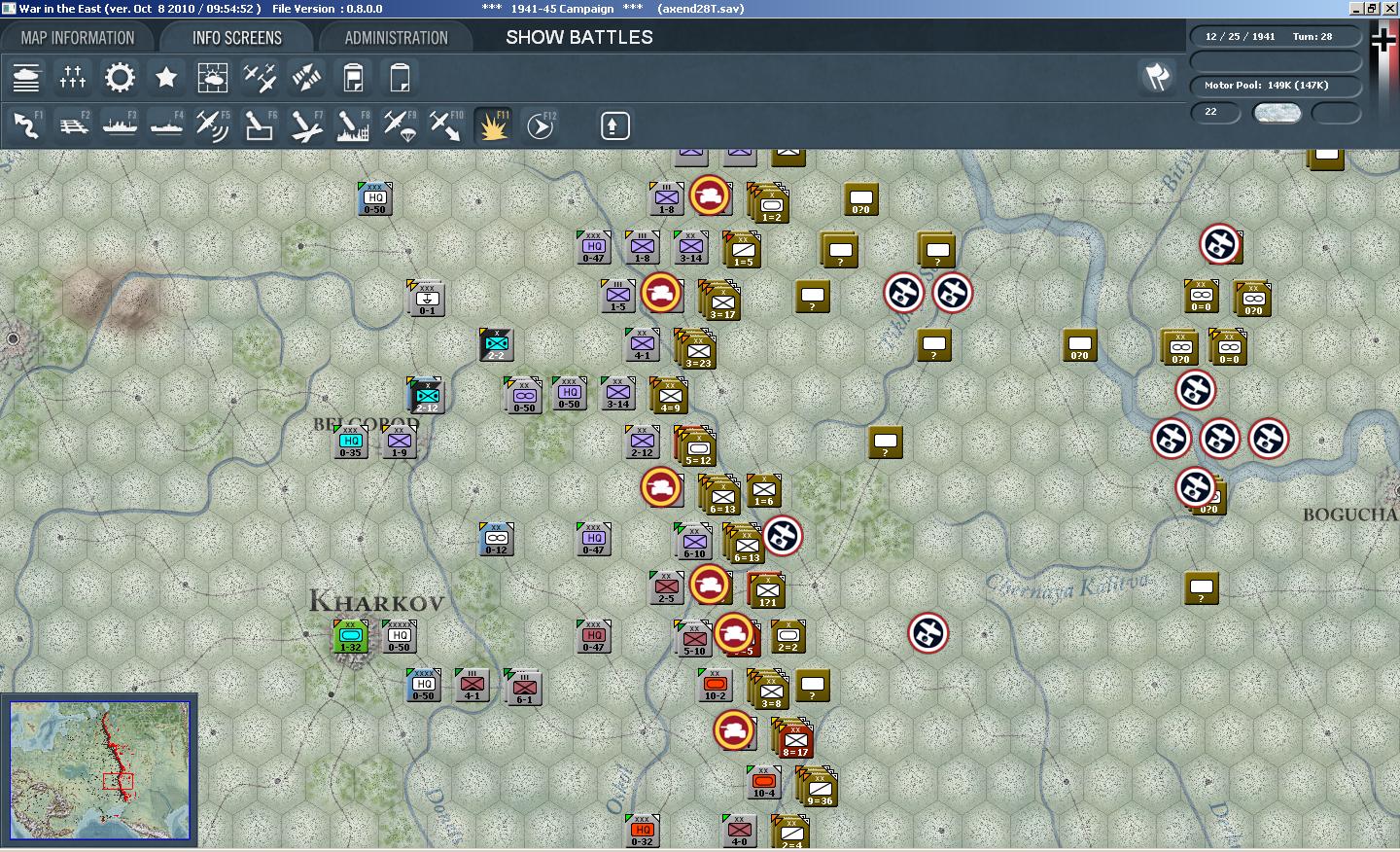Select F2 Rail movement mode

coord(73,125)
